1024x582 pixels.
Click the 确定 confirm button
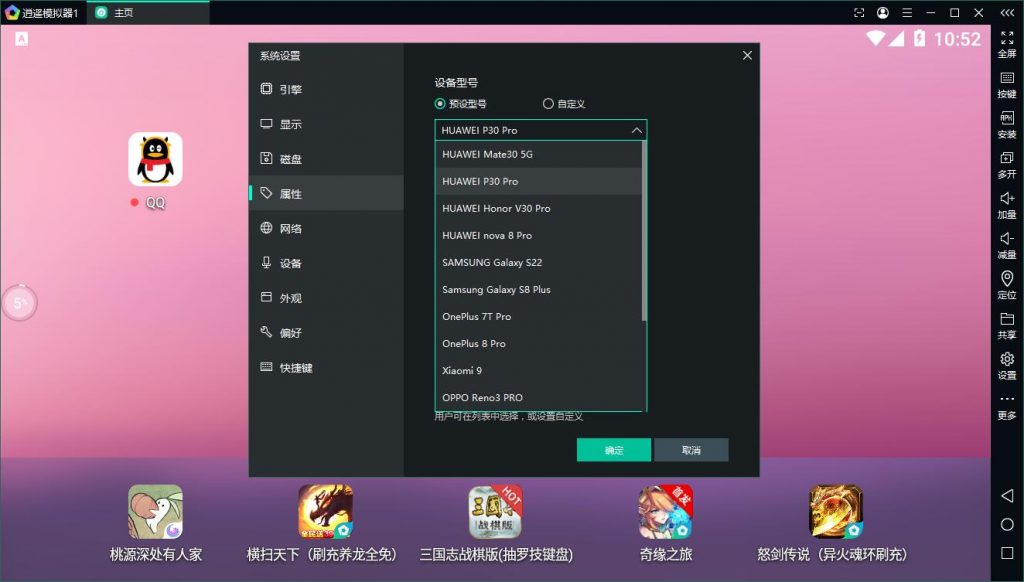(x=613, y=450)
